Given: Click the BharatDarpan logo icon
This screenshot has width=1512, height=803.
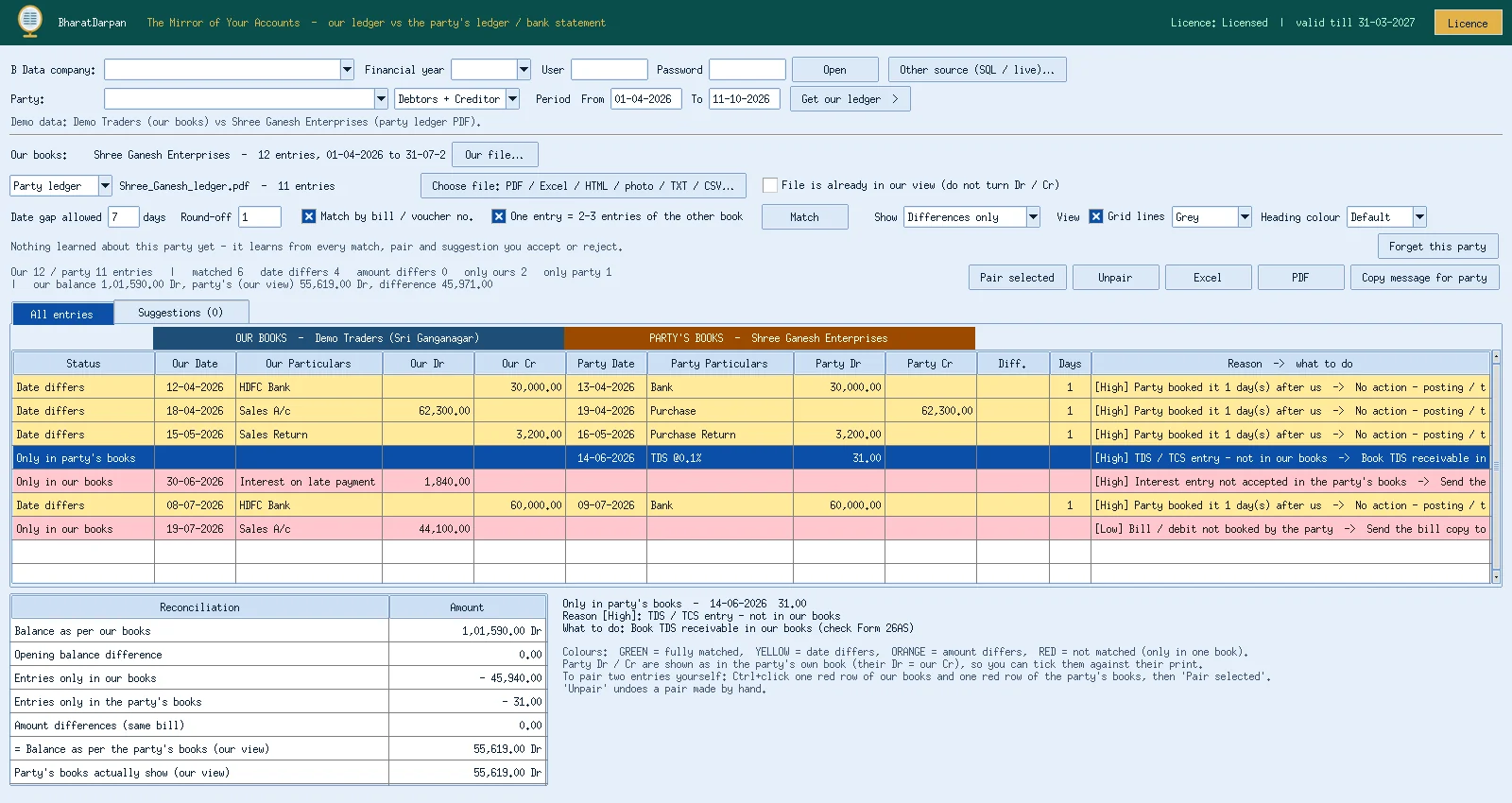Looking at the screenshot, I should coord(30,21).
